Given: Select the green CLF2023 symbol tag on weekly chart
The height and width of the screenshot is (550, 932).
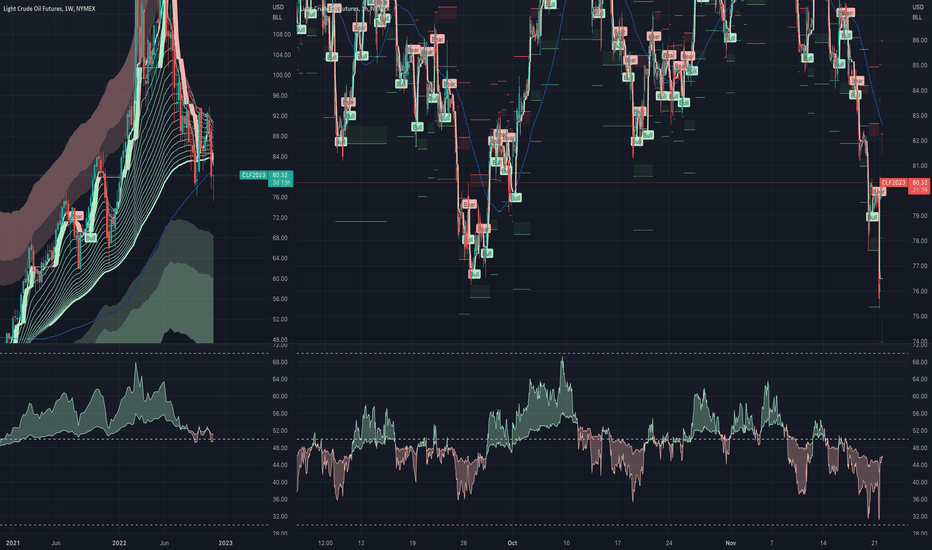Looking at the screenshot, I should [254, 175].
